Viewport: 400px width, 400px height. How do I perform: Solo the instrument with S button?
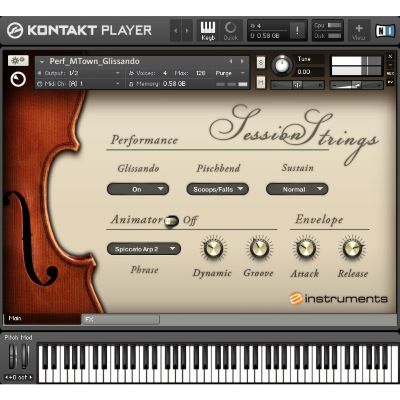coord(261,63)
